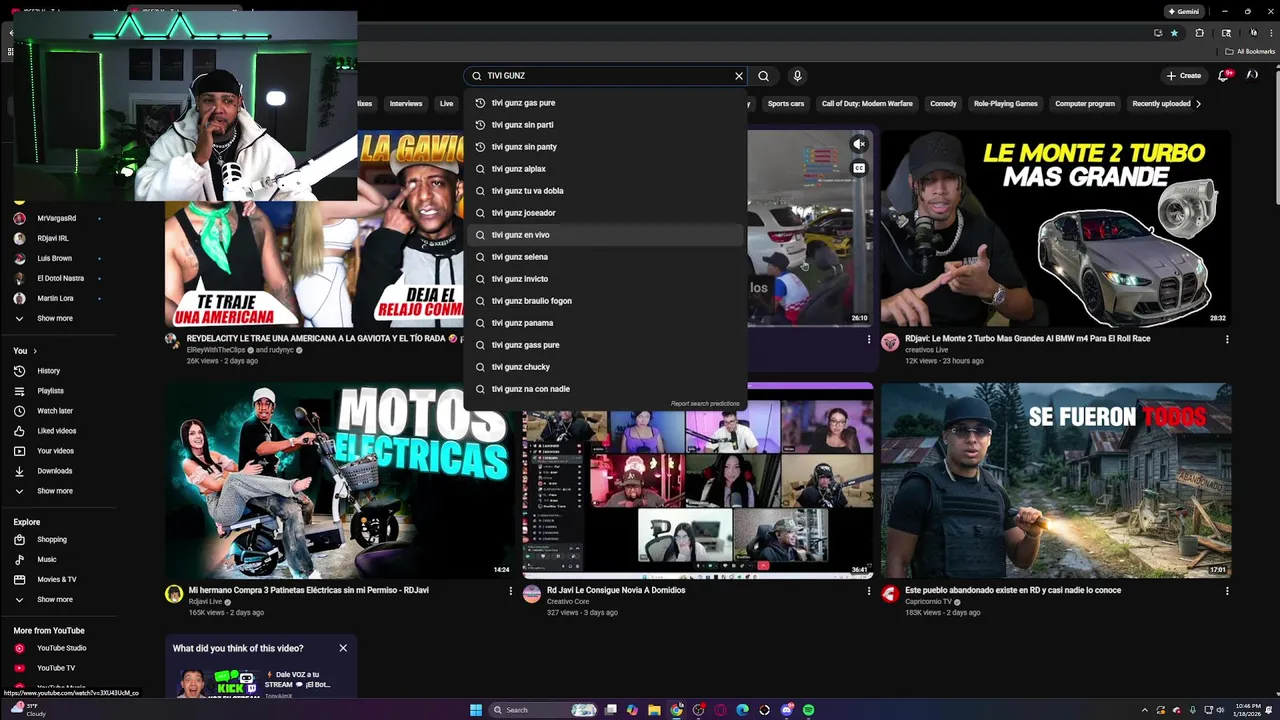The height and width of the screenshot is (720, 1280).
Task: Expand 'Show more' under Downloads
Action: point(55,491)
